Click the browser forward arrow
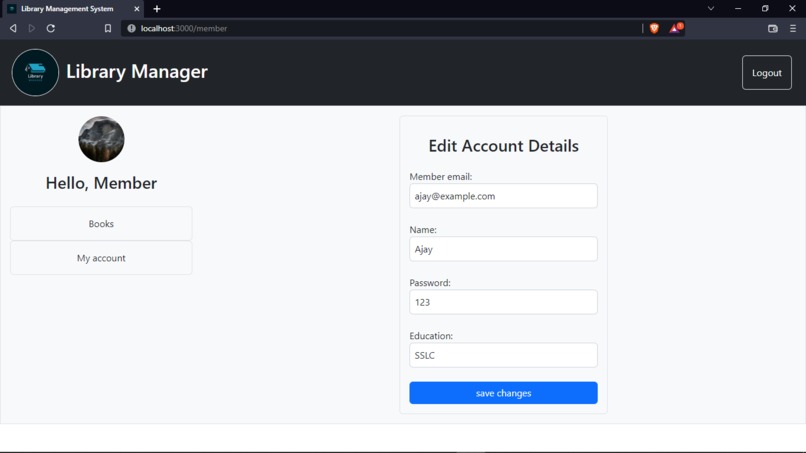Image resolution: width=806 pixels, height=453 pixels. (32, 28)
